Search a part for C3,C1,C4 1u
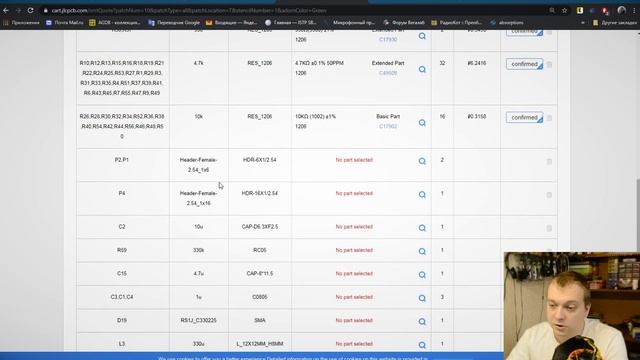Screen dimensions: 640x360 422,298
